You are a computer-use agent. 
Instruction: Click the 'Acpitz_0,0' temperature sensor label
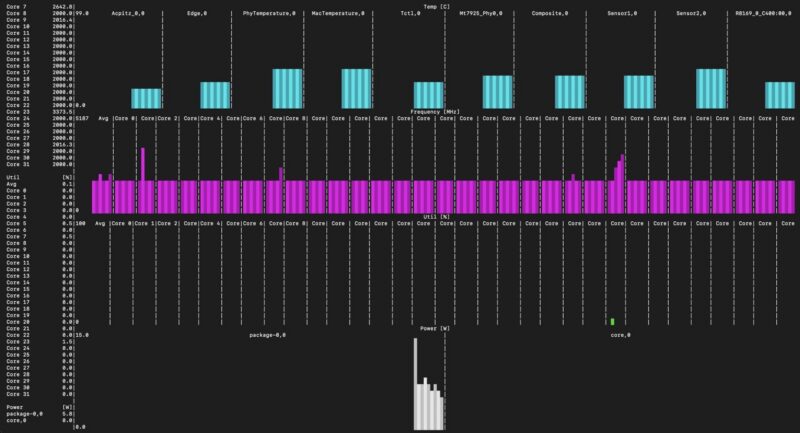click(x=128, y=13)
